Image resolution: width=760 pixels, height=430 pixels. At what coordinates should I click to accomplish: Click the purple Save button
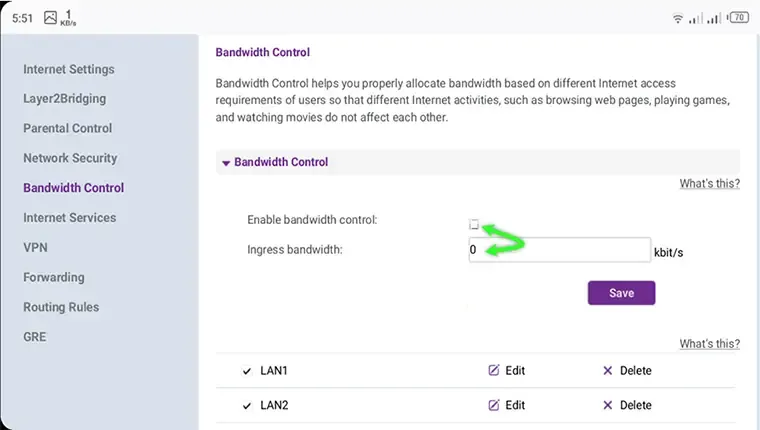(621, 293)
